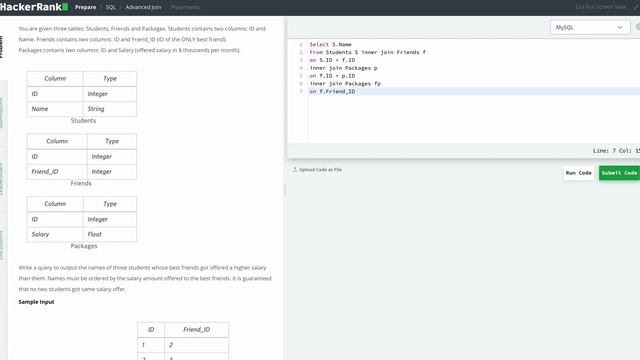Viewport: 640px width, 360px height.
Task: Click Upload Code as File
Action: pyautogui.click(x=320, y=169)
